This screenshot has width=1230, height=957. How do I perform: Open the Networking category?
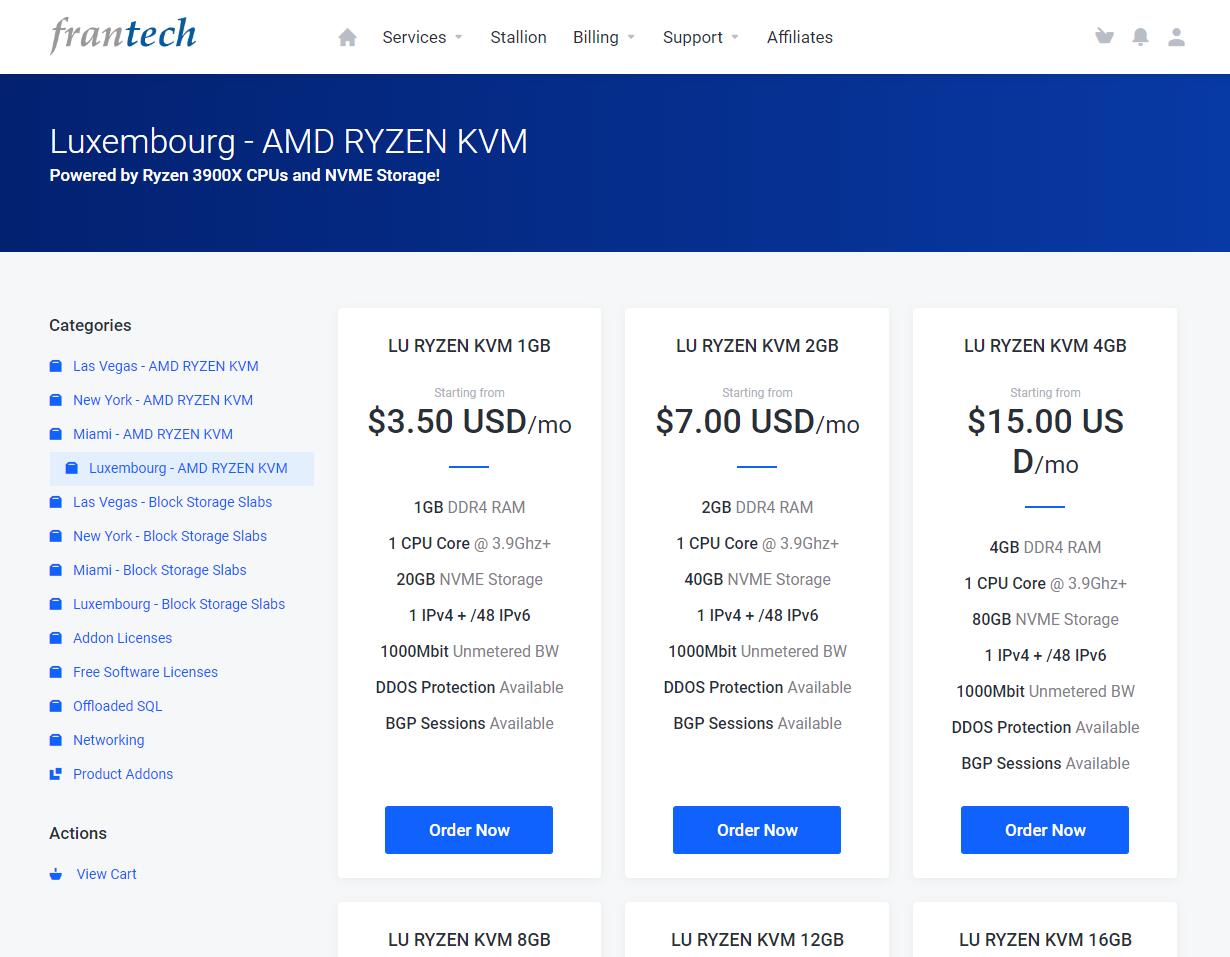click(108, 740)
